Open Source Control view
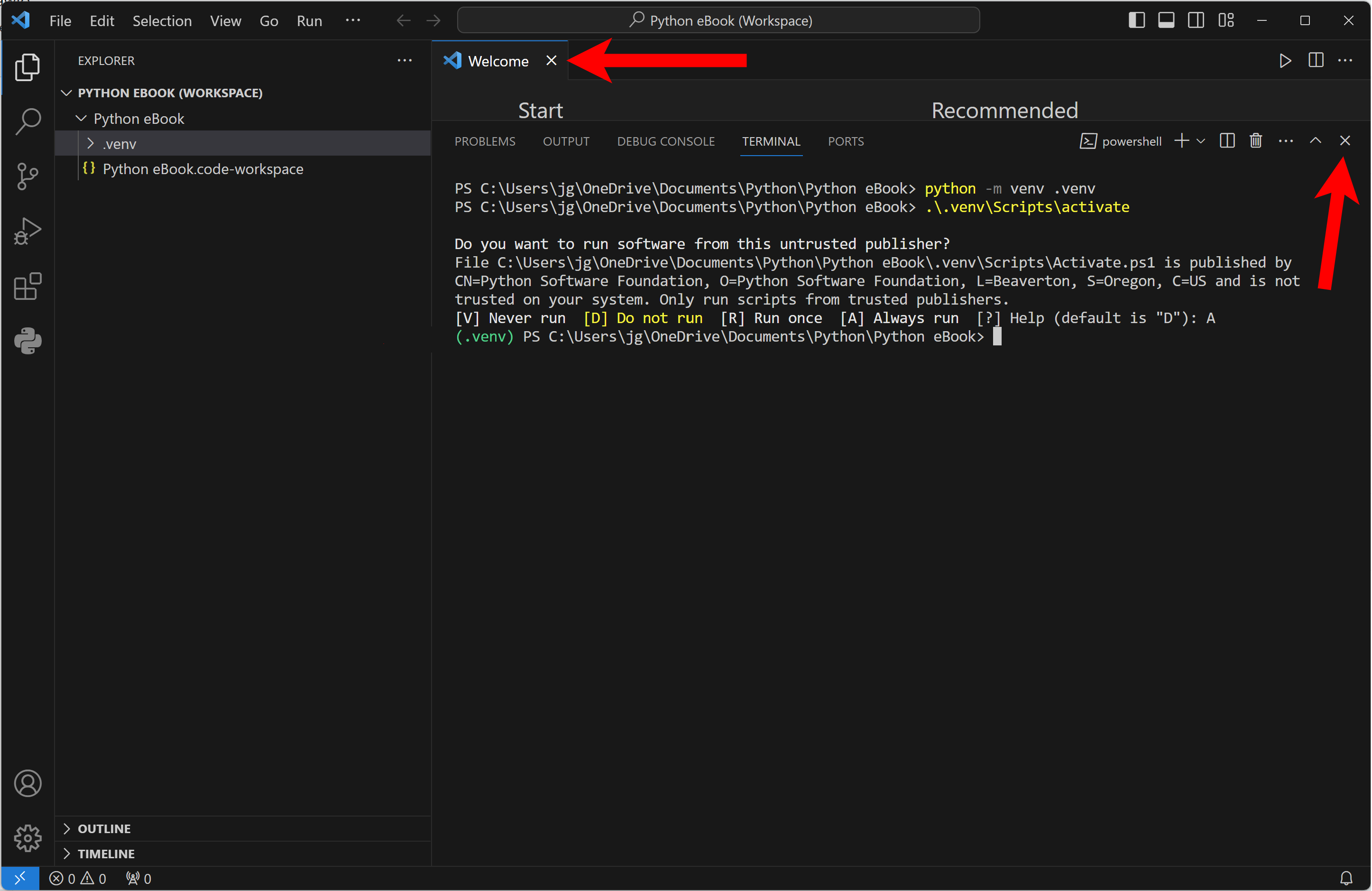1372x891 pixels. [27, 176]
